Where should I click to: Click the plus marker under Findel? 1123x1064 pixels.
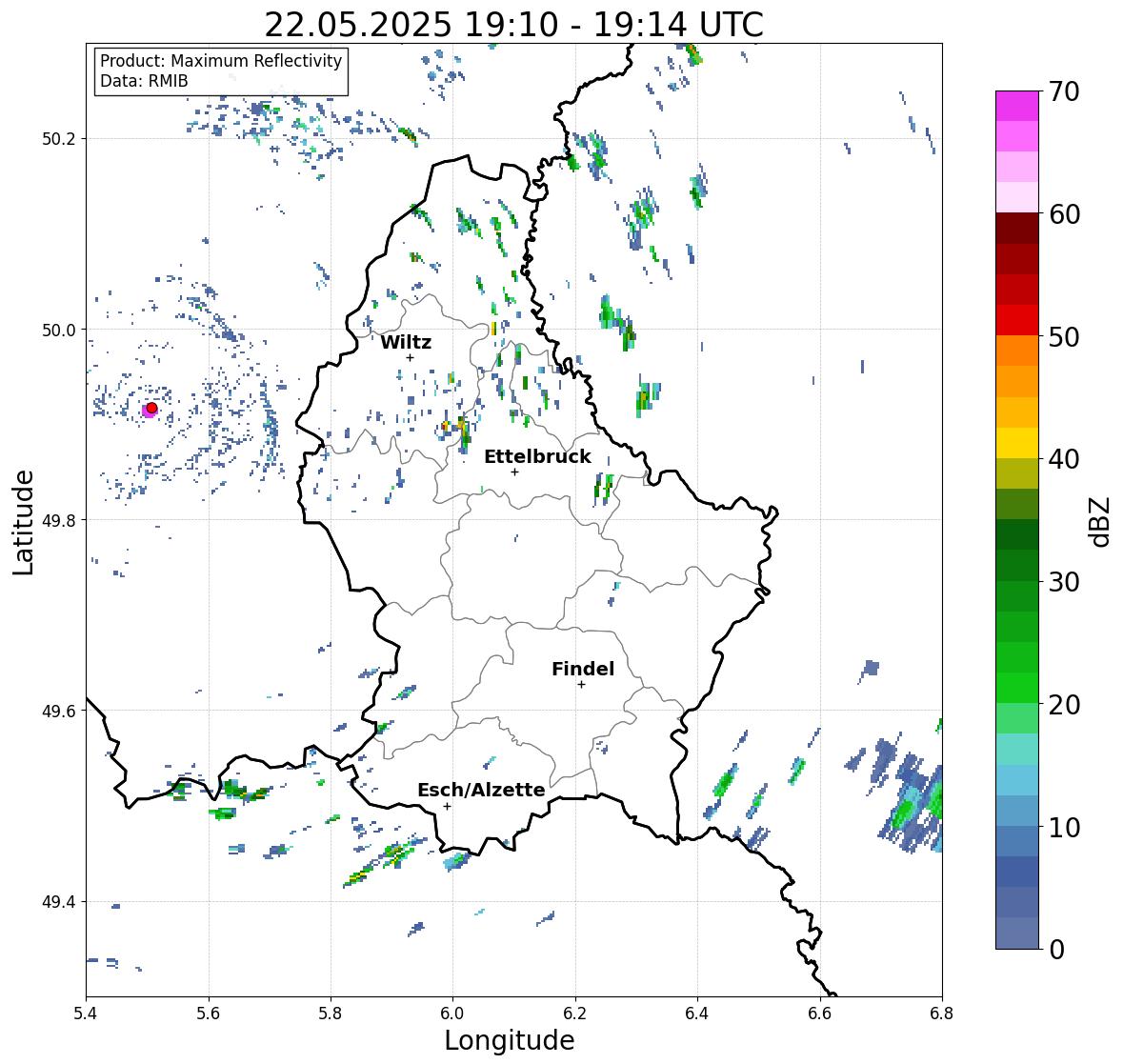[582, 685]
